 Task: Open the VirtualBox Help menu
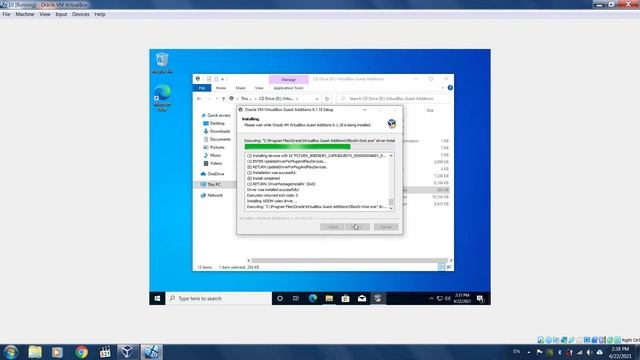(100, 14)
